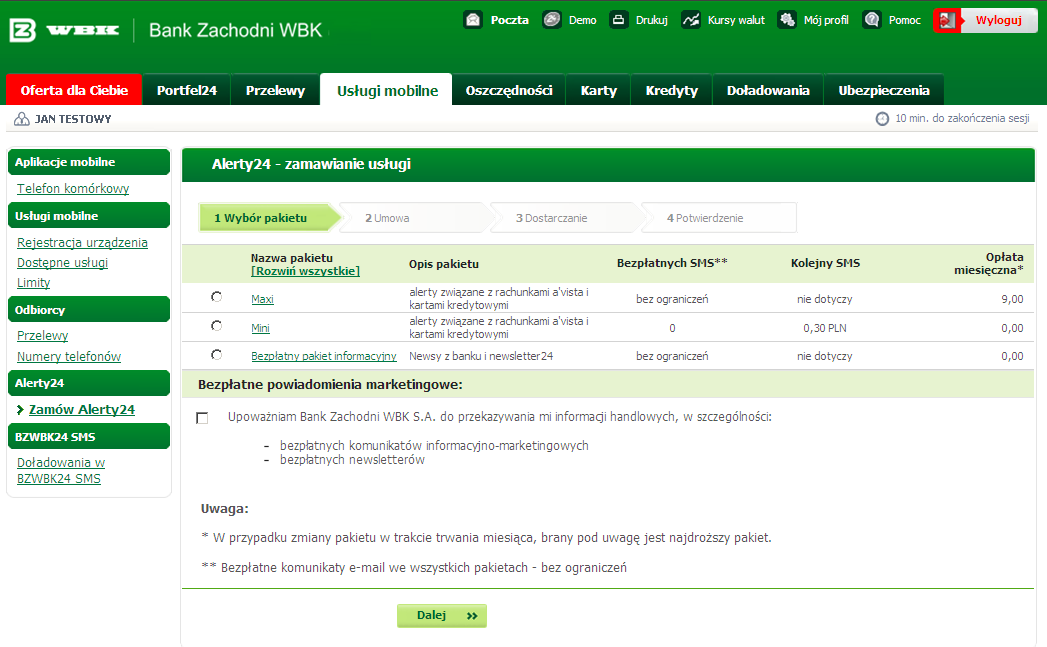Click step 1 Wybór pakietu
The width and height of the screenshot is (1047, 647).
[x=269, y=218]
